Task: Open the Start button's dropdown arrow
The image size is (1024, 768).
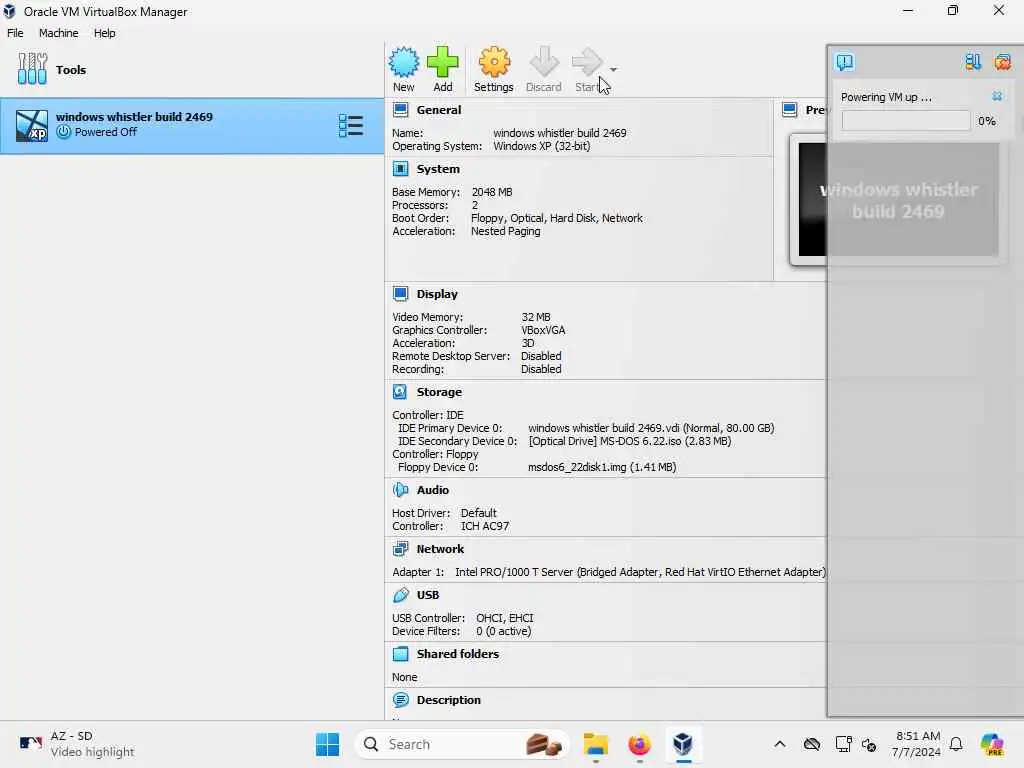Action: pos(613,69)
